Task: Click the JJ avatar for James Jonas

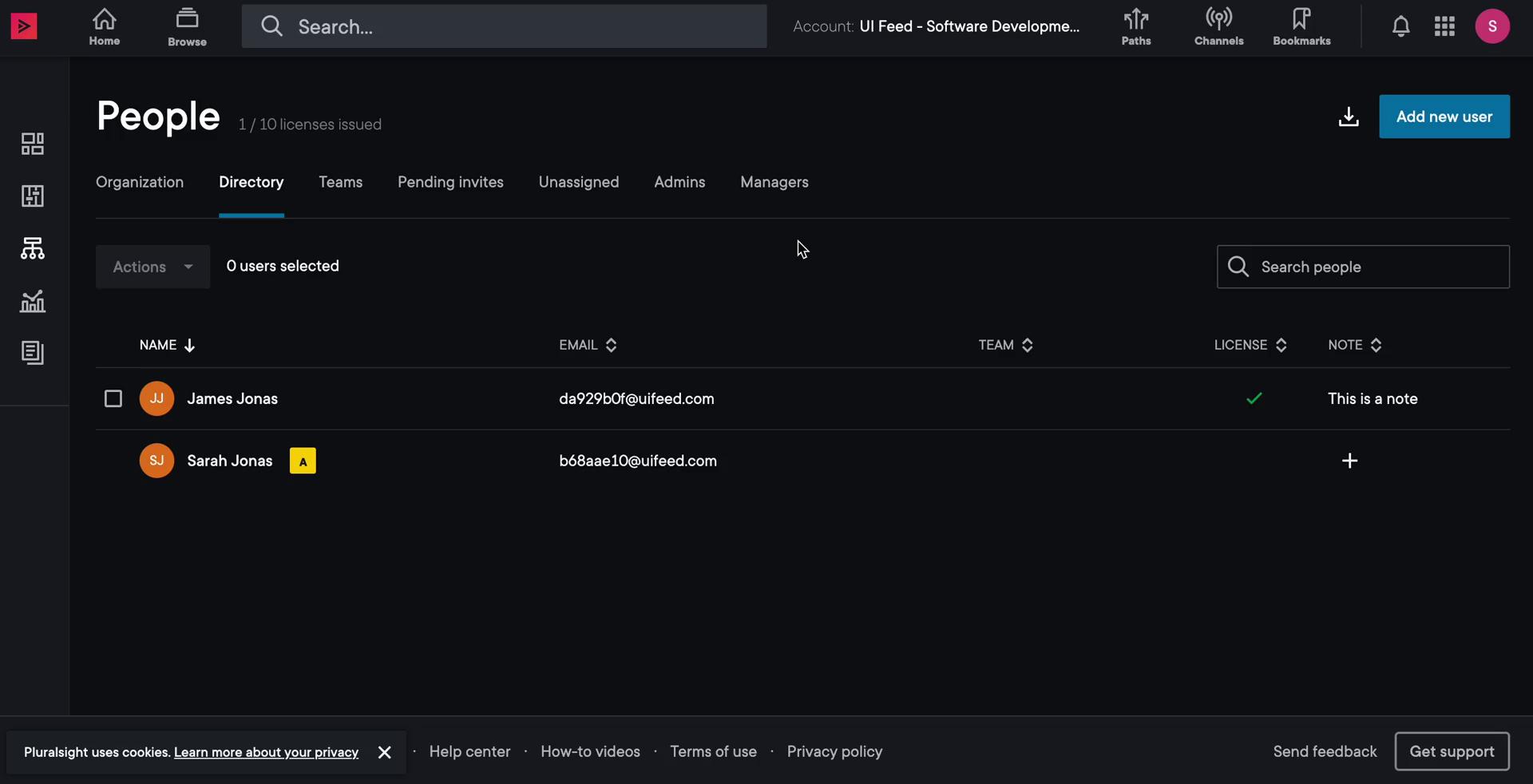Action: click(x=156, y=398)
